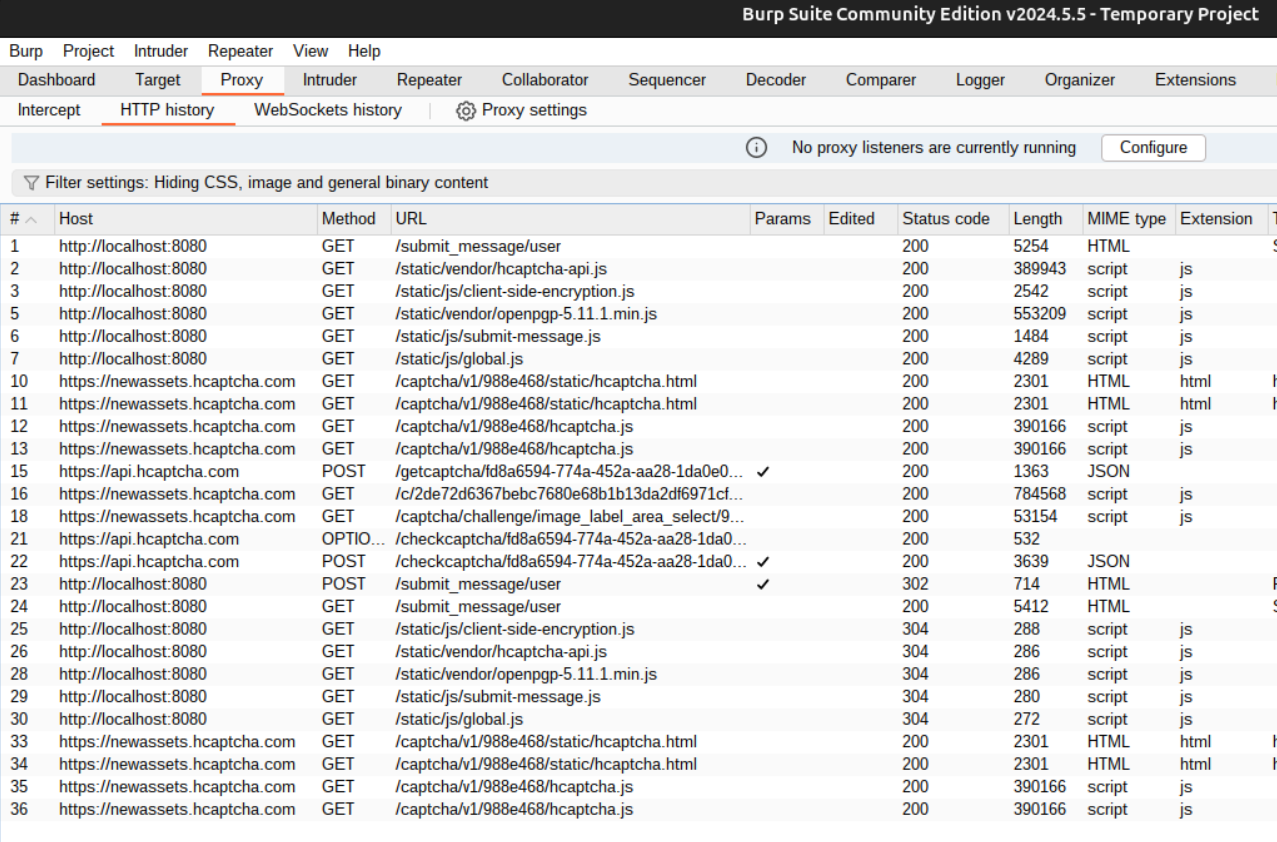Image resolution: width=1277 pixels, height=842 pixels.
Task: Open the filter settings bar
Action: (x=644, y=183)
